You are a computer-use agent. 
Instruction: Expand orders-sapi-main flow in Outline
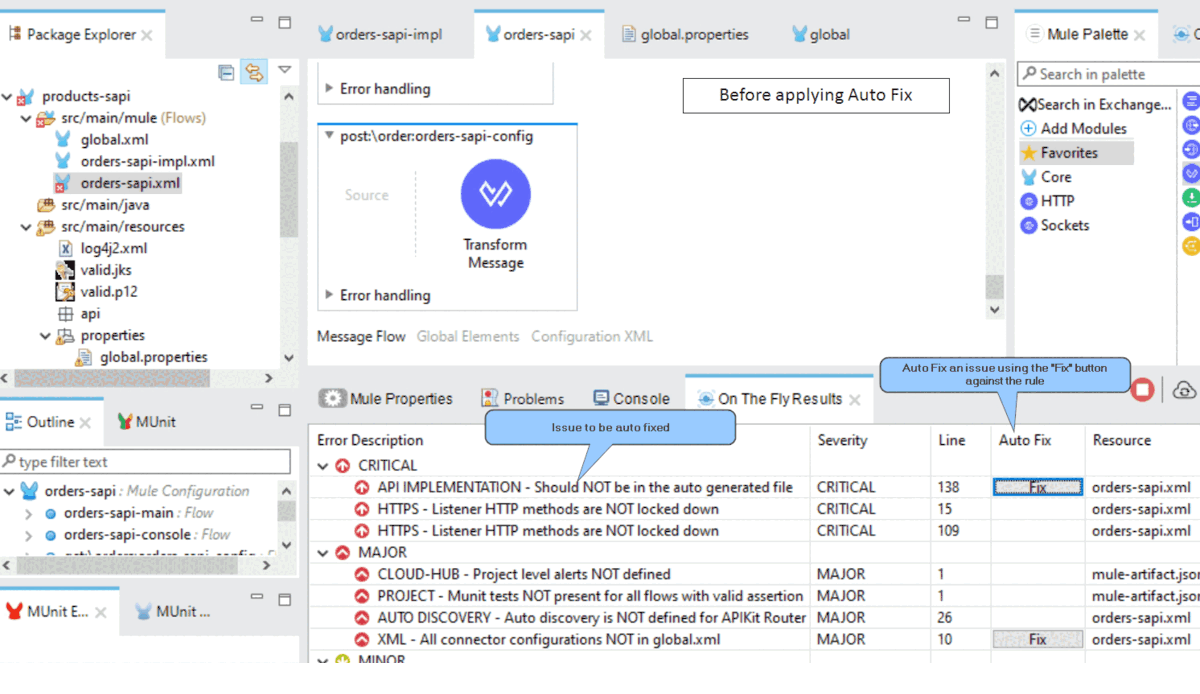coord(29,513)
